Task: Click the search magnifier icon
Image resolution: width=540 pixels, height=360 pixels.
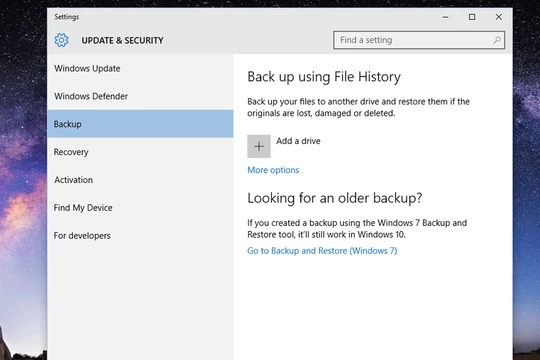Action: 497,40
